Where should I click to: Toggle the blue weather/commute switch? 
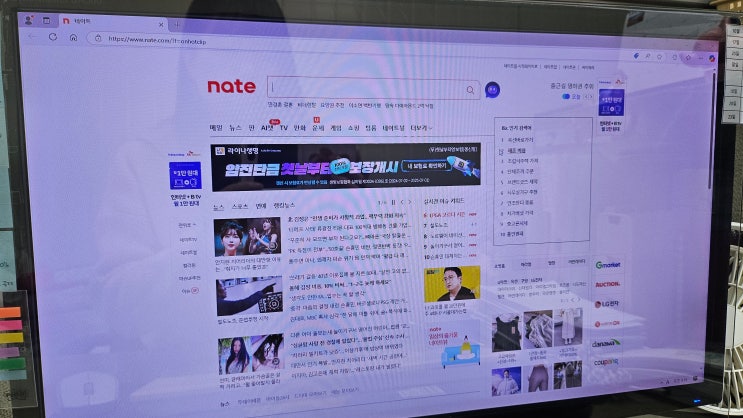pyautogui.click(x=566, y=96)
